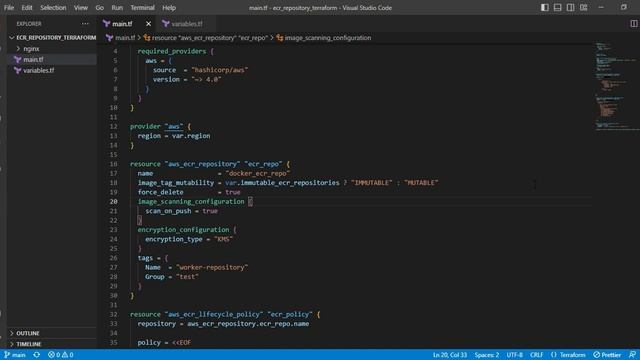
Task: Open the Run menu
Action: (x=117, y=7)
